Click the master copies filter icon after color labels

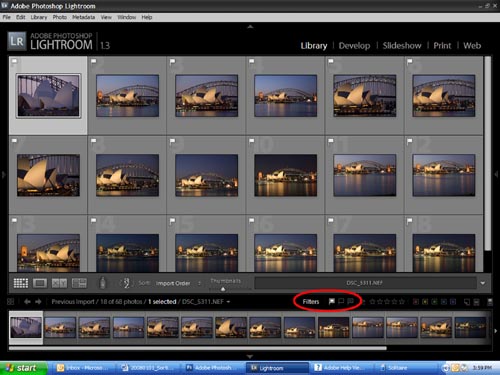467,302
